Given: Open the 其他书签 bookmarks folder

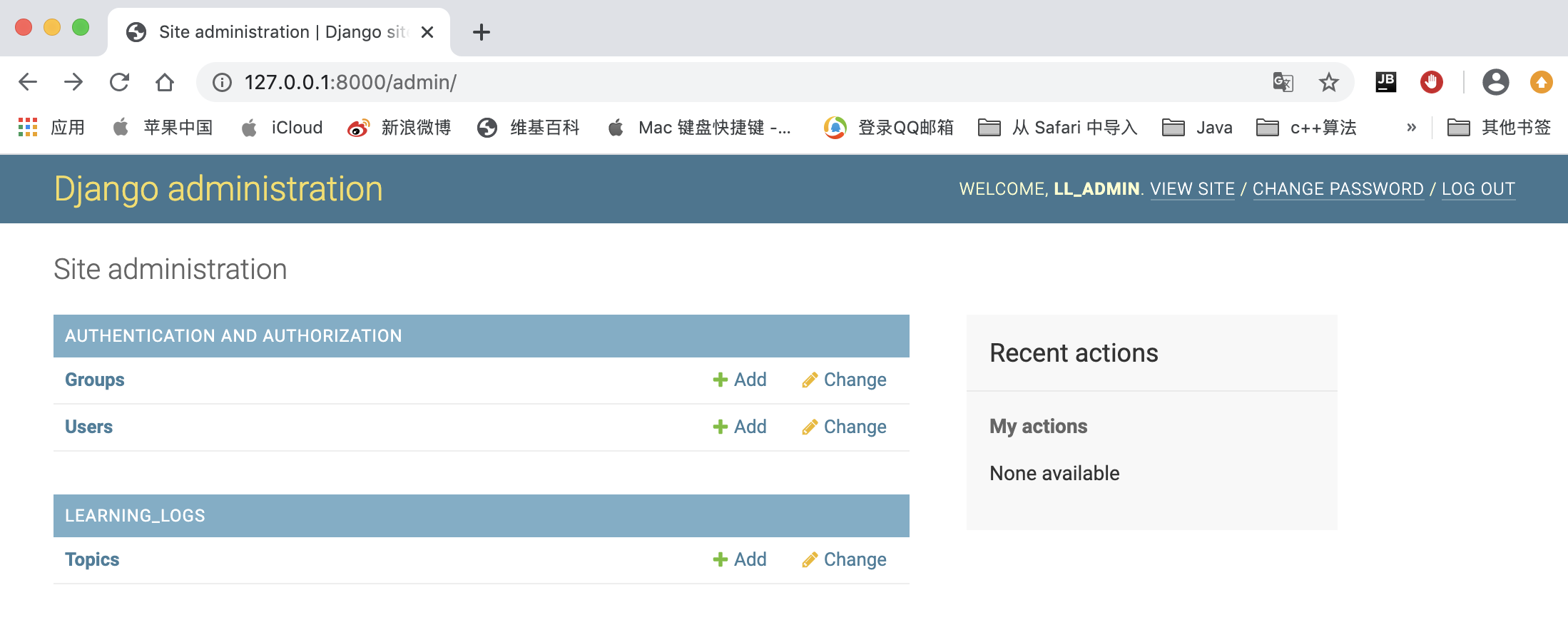Looking at the screenshot, I should (1499, 128).
